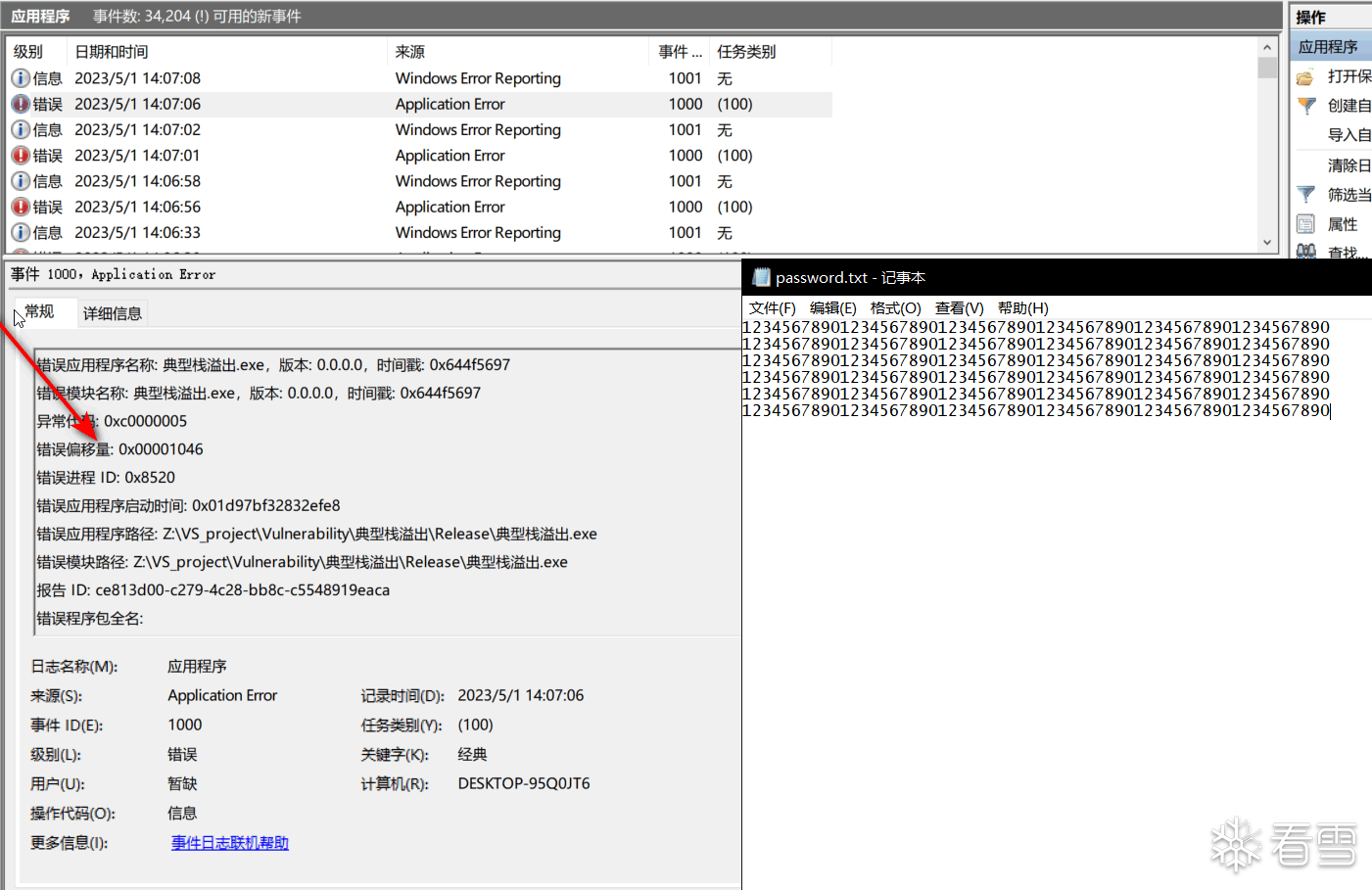The image size is (1372, 890).
Task: Select the Application Error row at 14:06:56
Action: (x=420, y=207)
